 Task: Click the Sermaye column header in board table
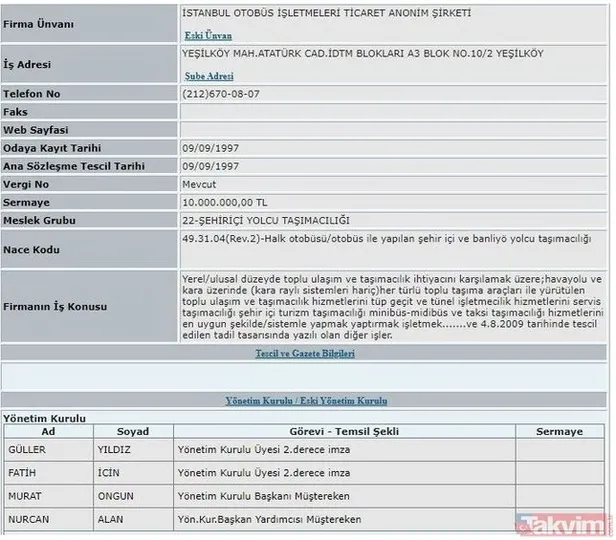tap(559, 431)
